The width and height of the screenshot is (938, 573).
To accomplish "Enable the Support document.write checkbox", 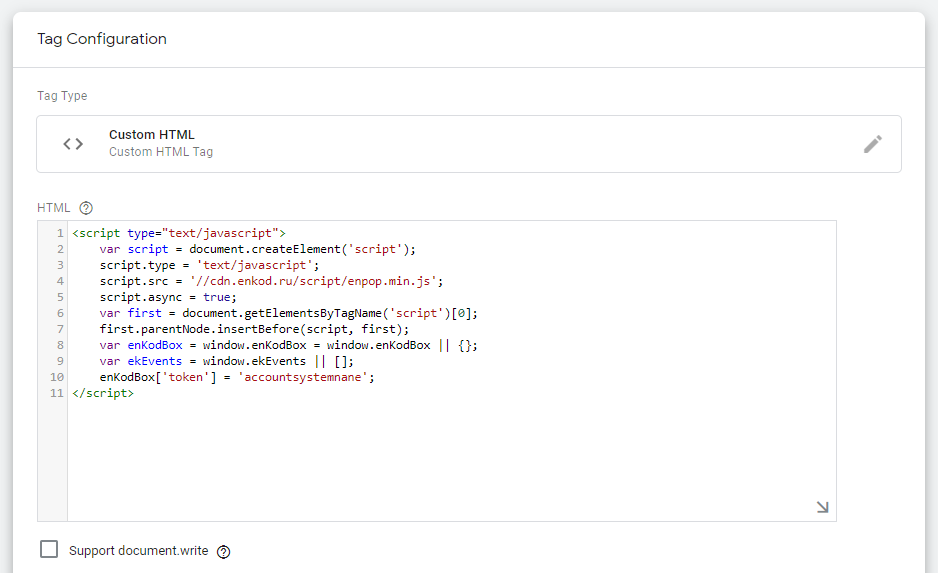I will 49,549.
